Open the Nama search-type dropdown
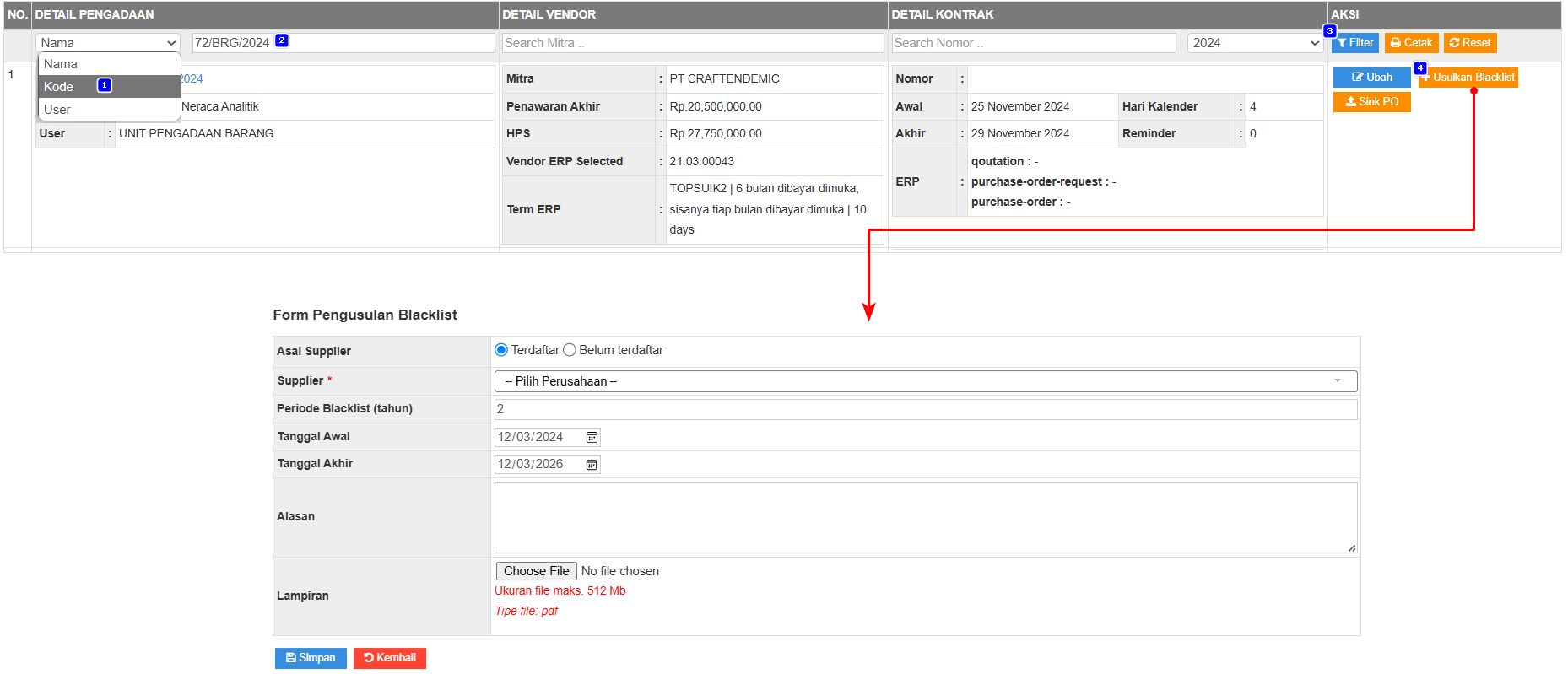 [x=108, y=43]
